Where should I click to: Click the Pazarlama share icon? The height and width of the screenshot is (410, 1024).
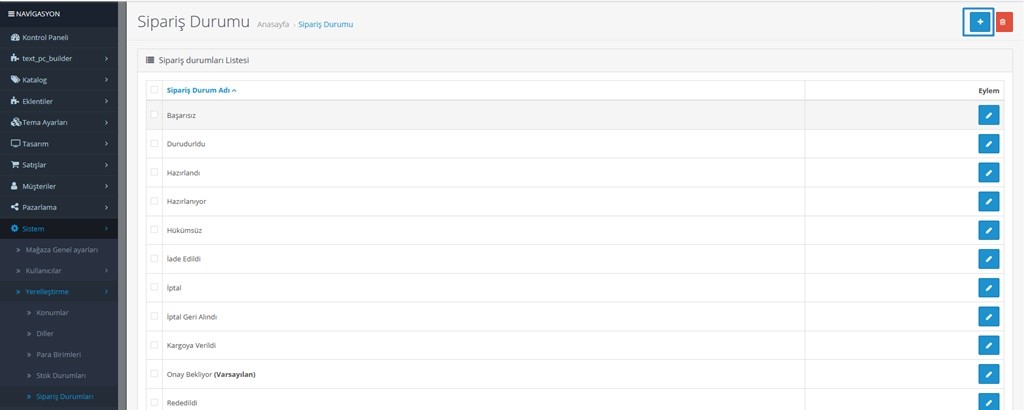[15, 207]
